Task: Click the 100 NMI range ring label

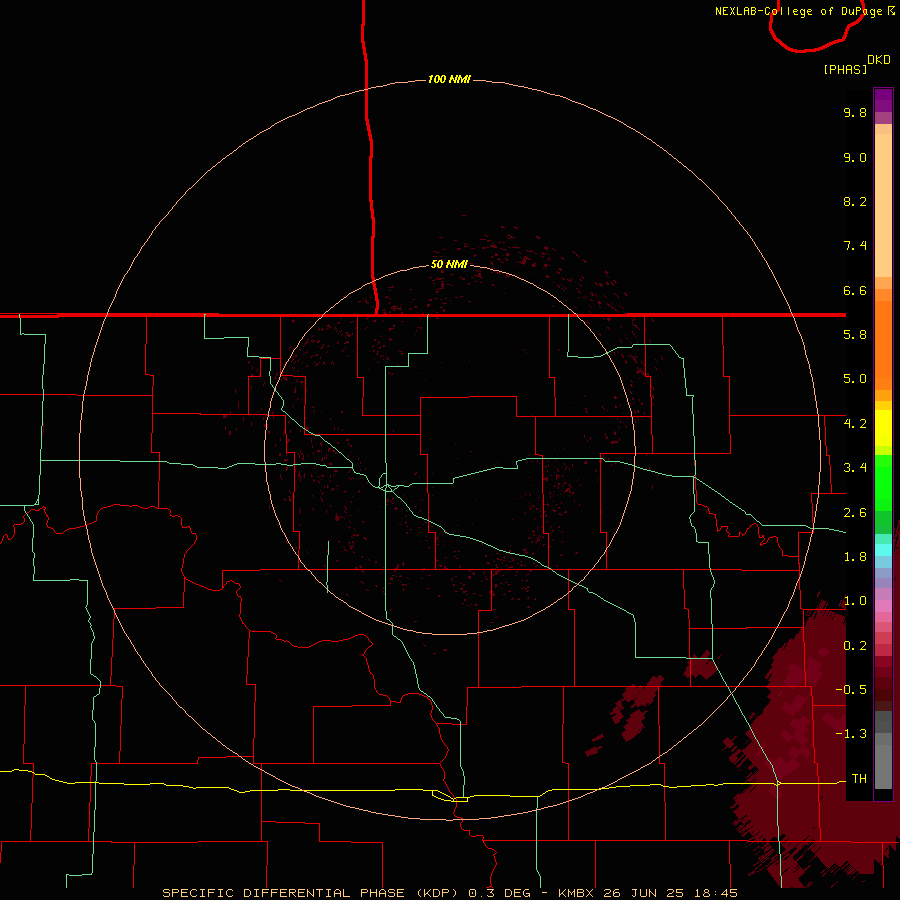Action: click(449, 79)
